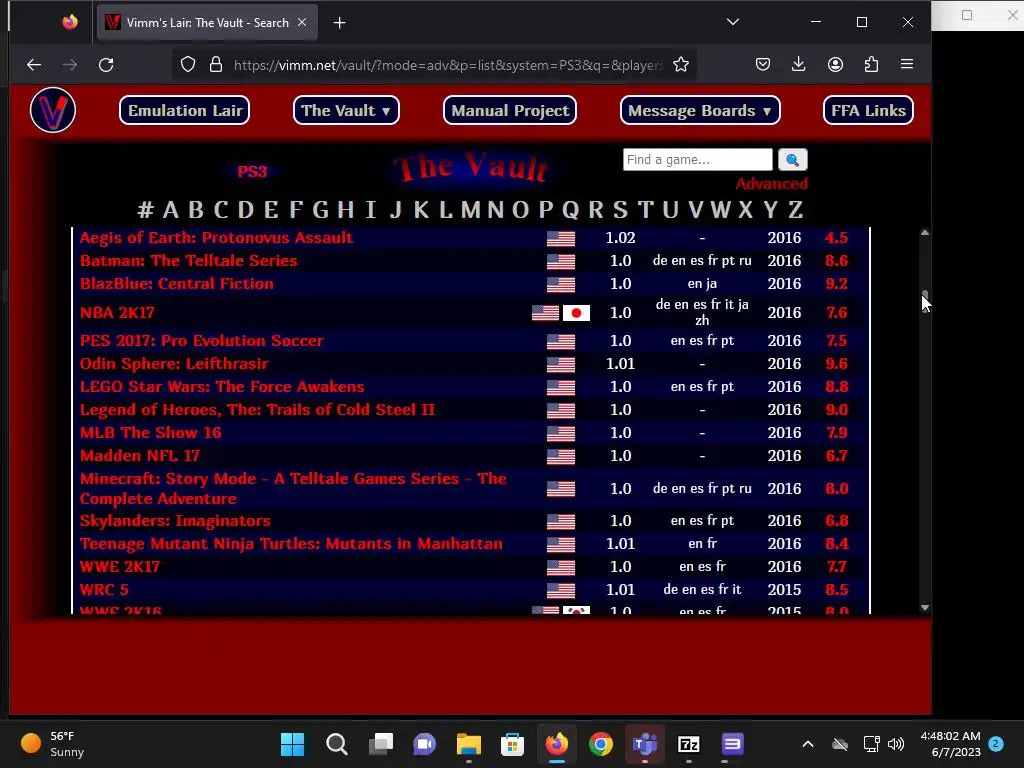Open Microsoft Teams from the taskbar

pos(645,744)
